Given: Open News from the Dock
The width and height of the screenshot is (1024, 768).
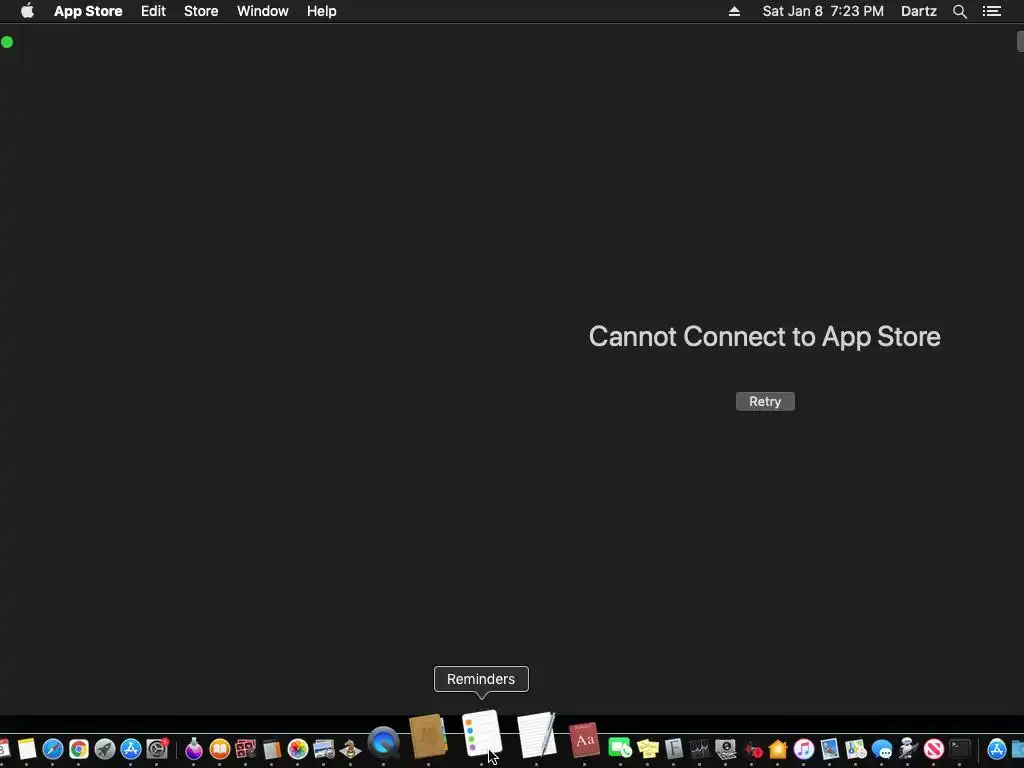Looking at the screenshot, I should tap(934, 749).
